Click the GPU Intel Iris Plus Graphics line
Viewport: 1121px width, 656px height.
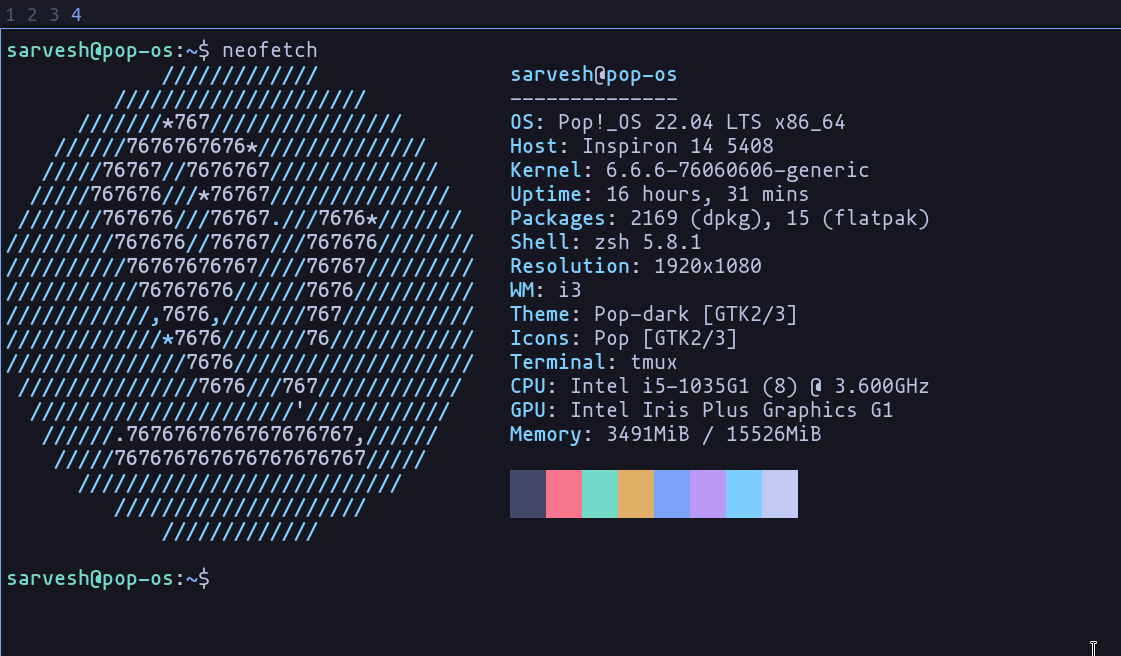[701, 410]
